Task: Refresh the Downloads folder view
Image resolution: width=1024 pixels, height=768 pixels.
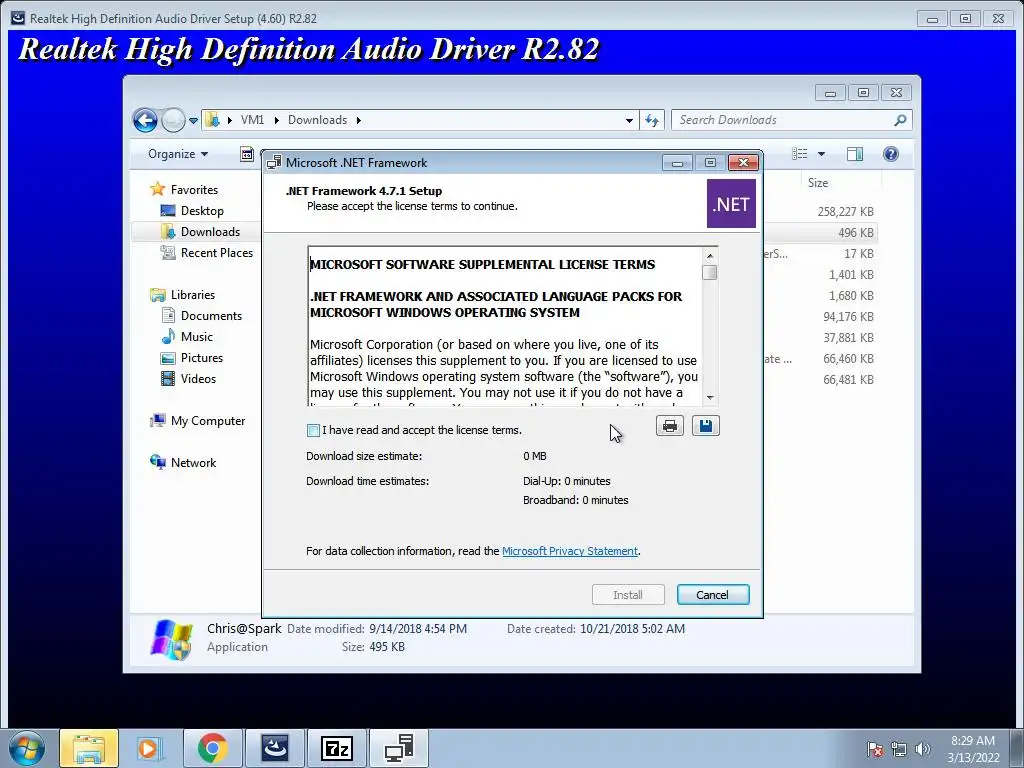Action: (652, 120)
